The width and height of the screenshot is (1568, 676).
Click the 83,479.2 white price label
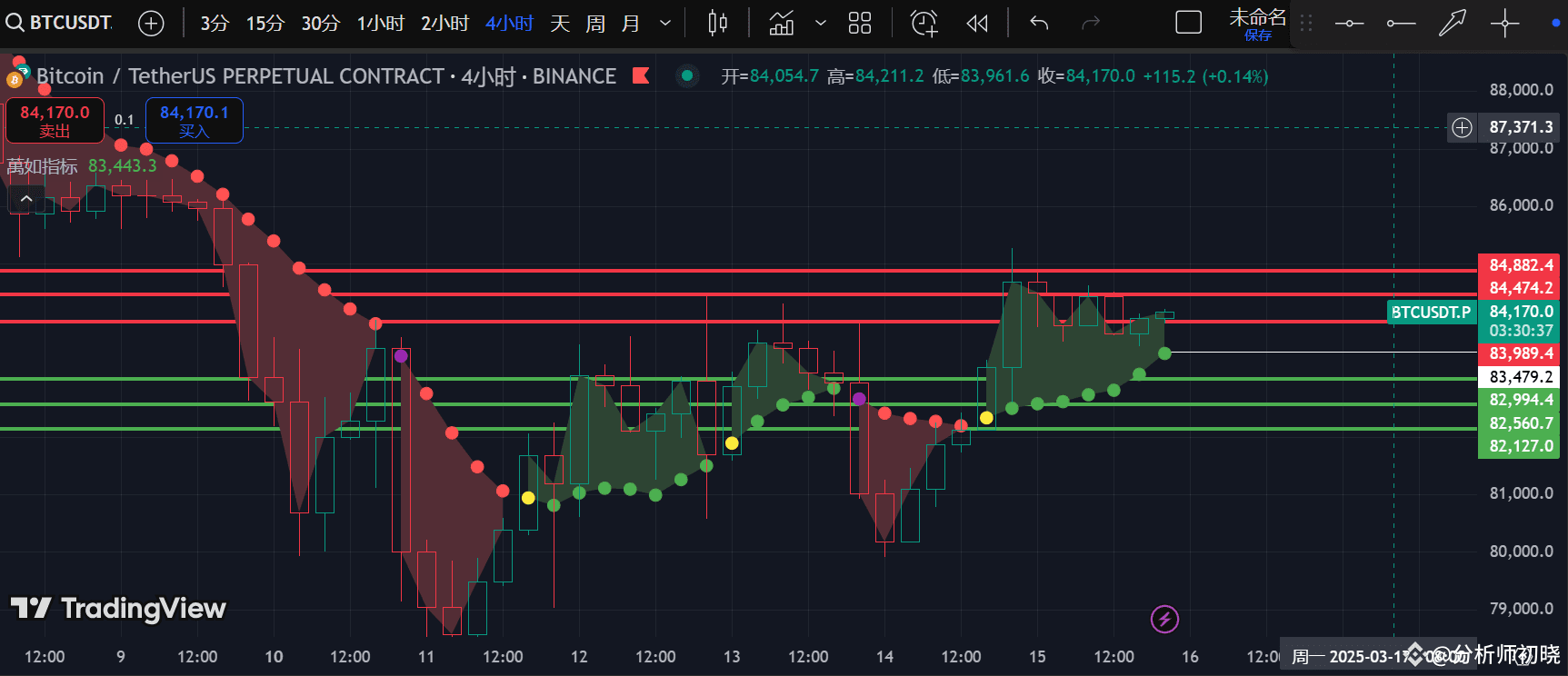[x=1519, y=377]
